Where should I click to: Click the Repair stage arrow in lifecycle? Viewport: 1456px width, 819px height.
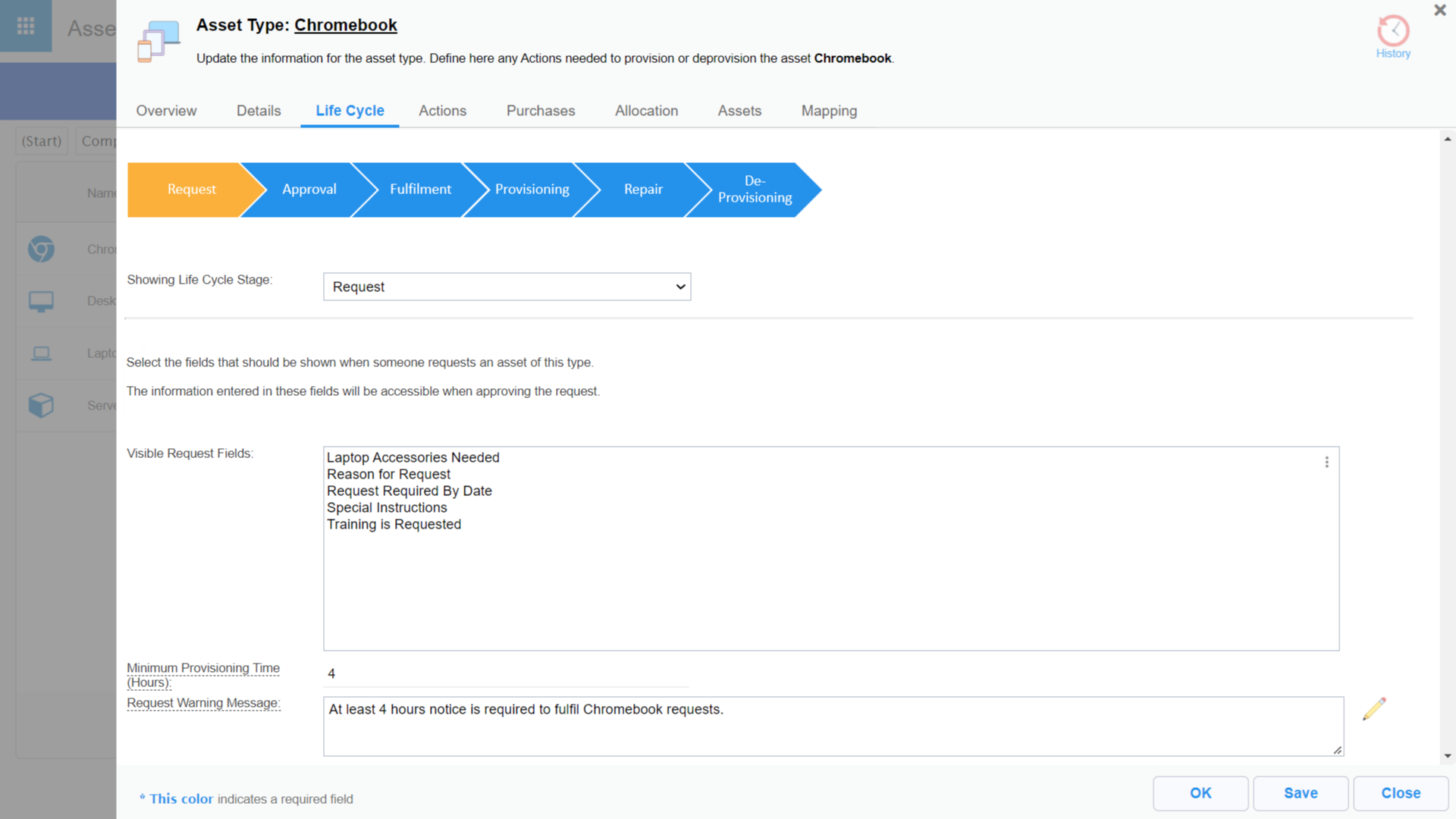pos(642,189)
